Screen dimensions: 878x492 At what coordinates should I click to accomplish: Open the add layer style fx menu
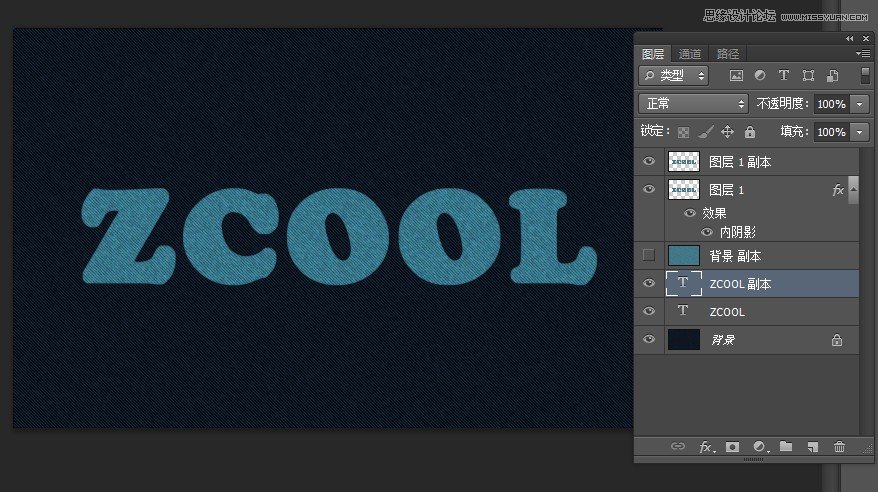pyautogui.click(x=706, y=447)
